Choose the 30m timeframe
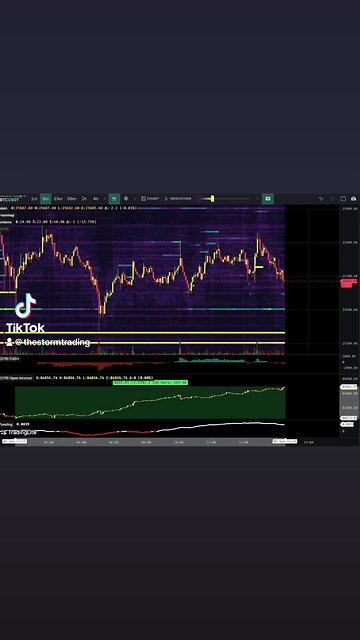Viewport: 360px width, 640px height. 71,199
